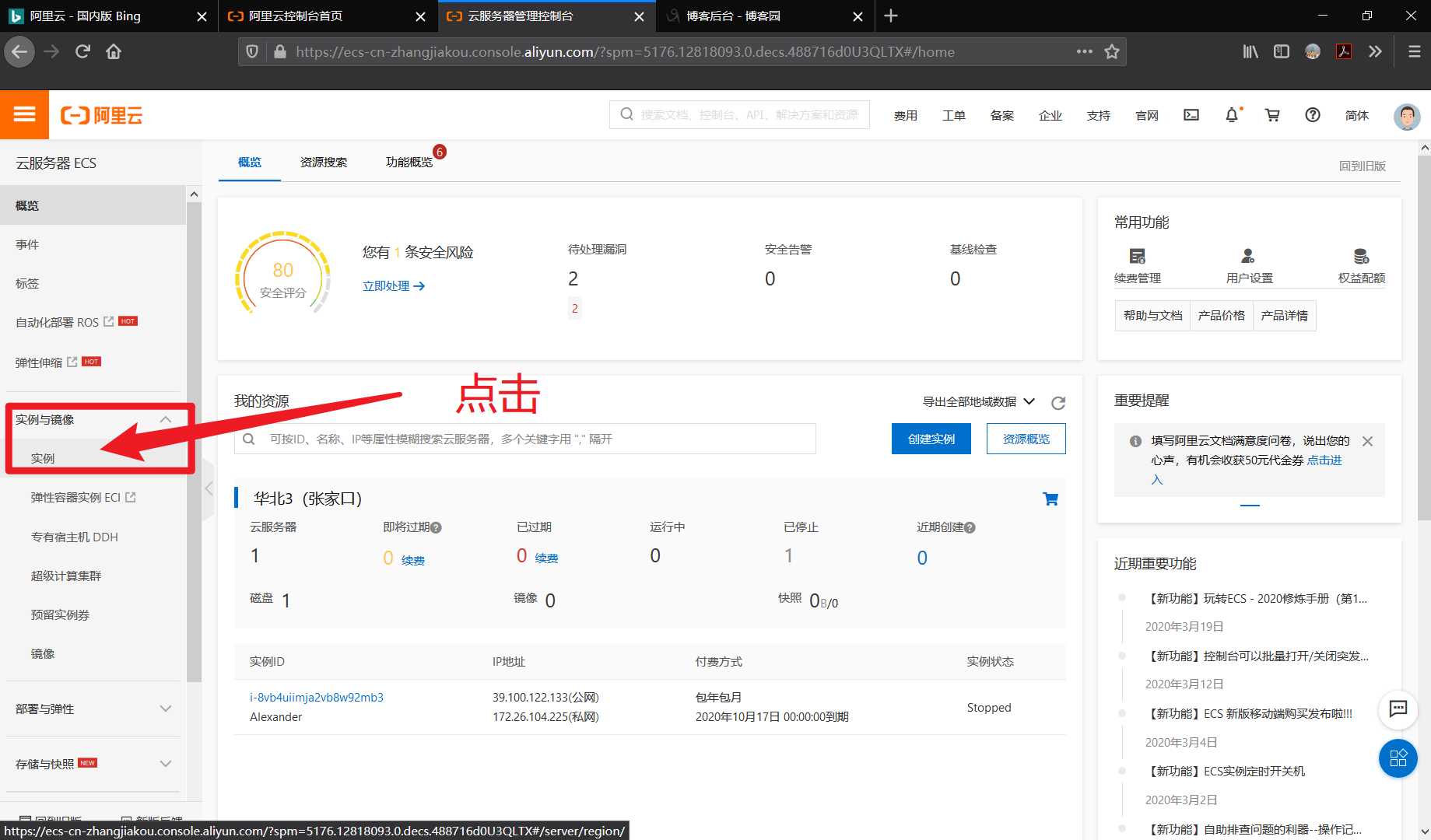Viewport: 1431px width, 840px height.
Task: Click the browser Back button
Action: point(19,52)
